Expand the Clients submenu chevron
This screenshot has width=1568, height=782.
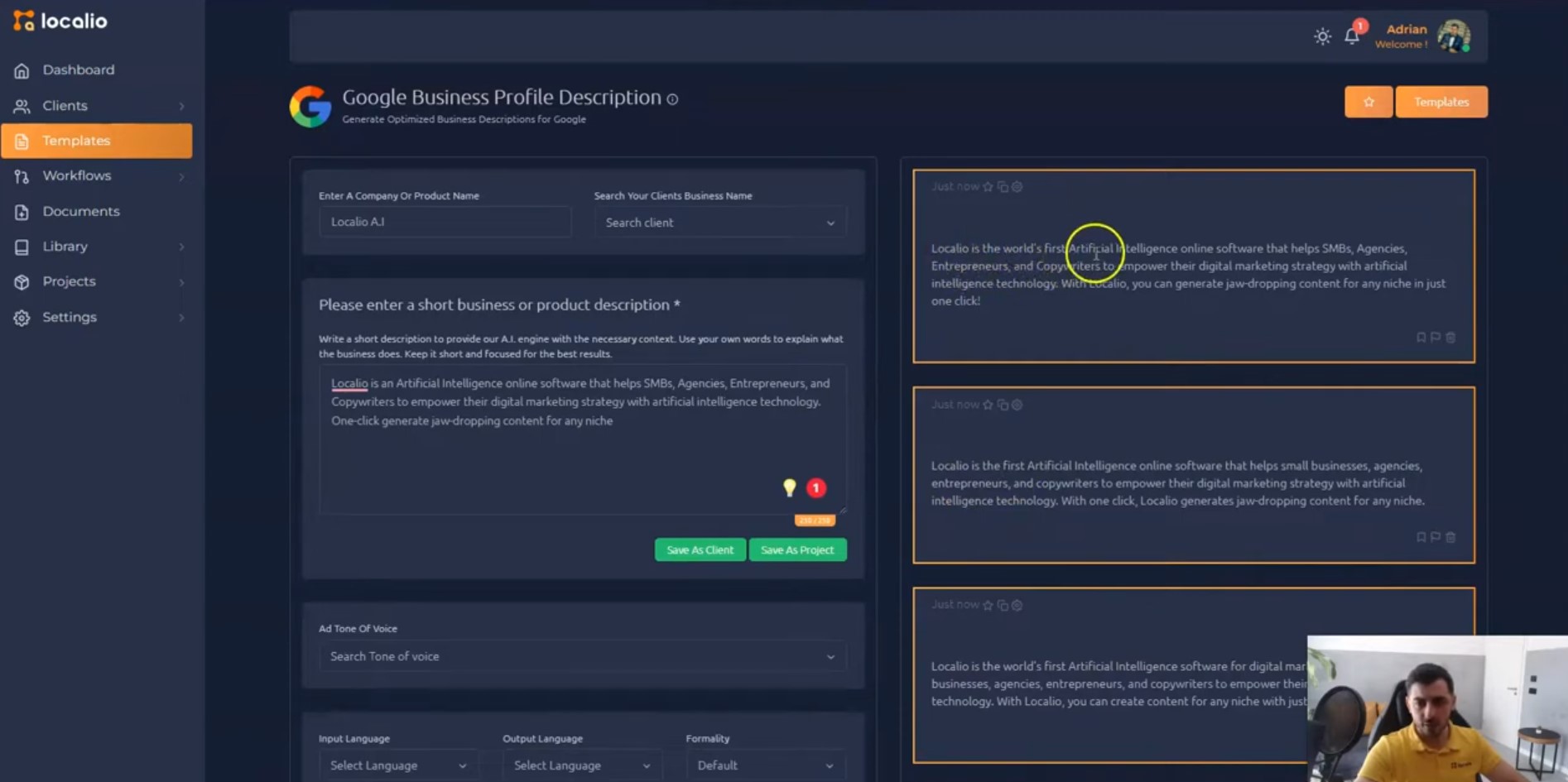181,107
